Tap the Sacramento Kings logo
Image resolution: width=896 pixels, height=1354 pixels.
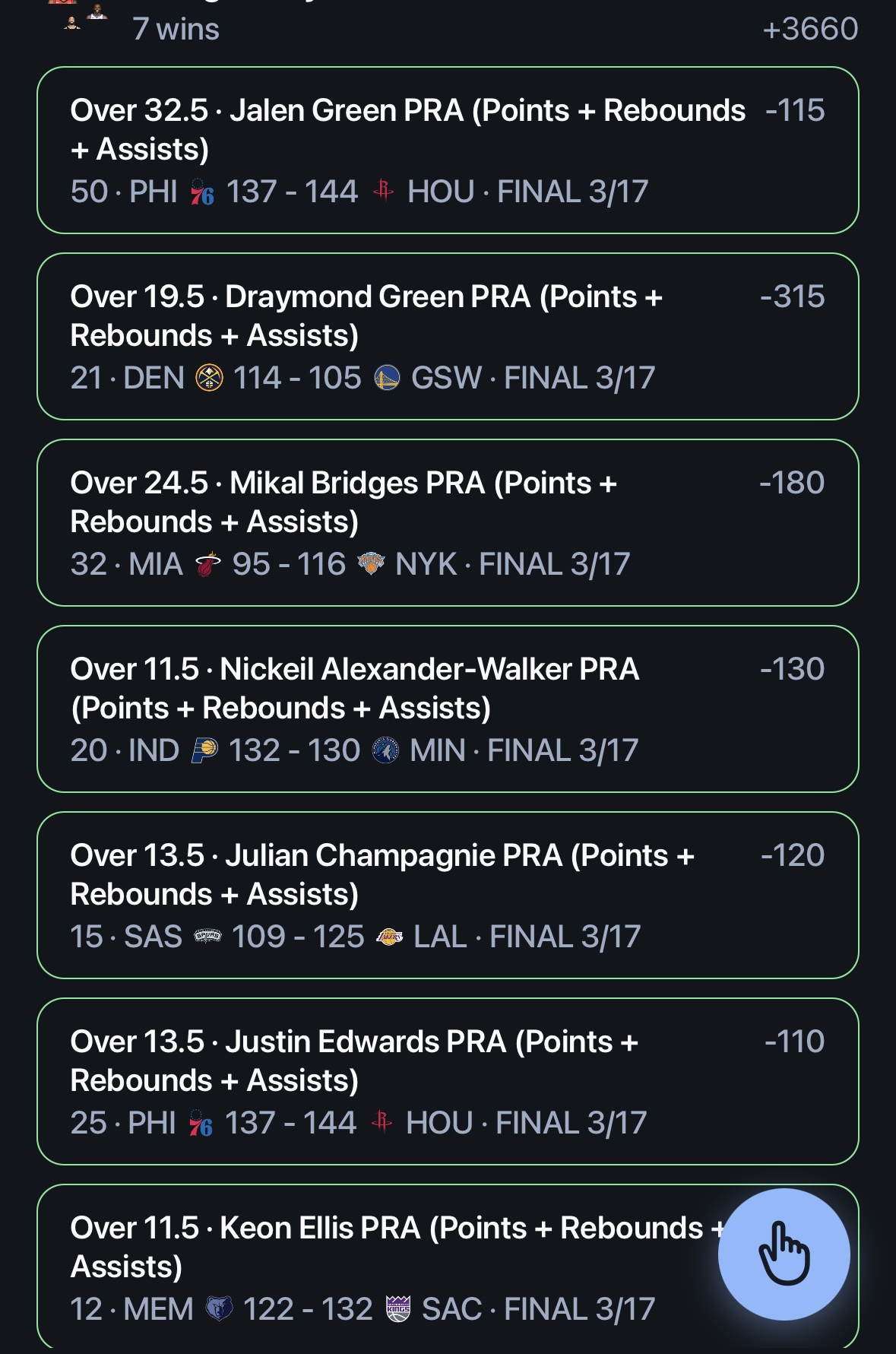pos(397,1309)
